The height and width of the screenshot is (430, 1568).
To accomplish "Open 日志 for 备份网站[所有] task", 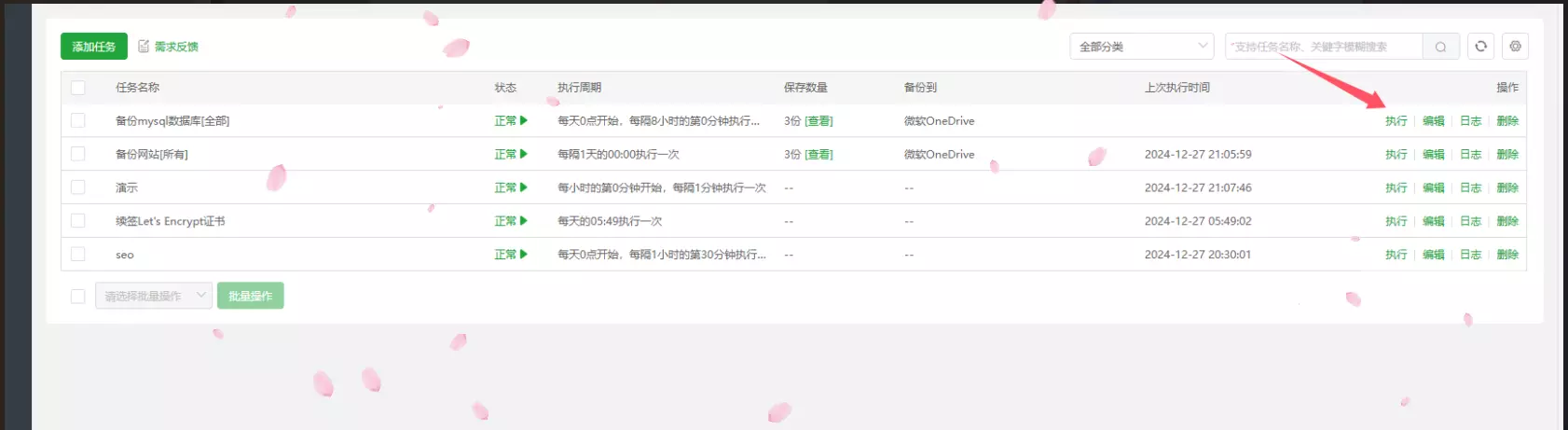I will (1470, 155).
